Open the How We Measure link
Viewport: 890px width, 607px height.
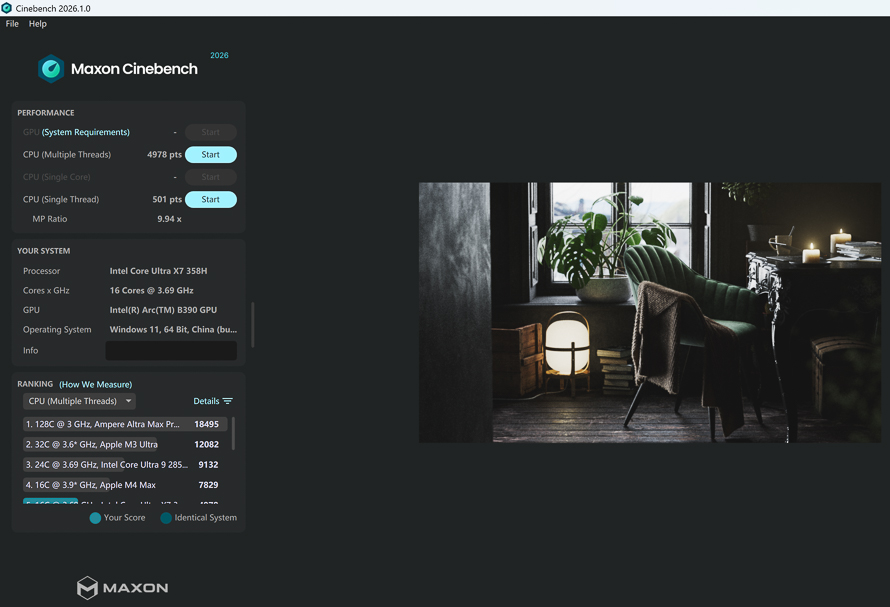click(x=95, y=384)
